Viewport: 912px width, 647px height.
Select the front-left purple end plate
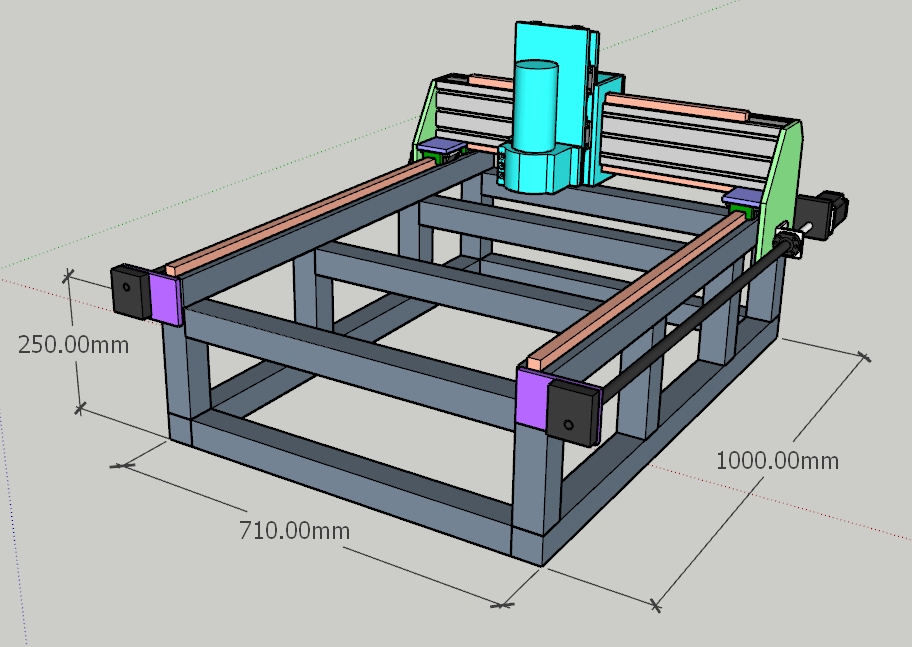click(x=165, y=298)
